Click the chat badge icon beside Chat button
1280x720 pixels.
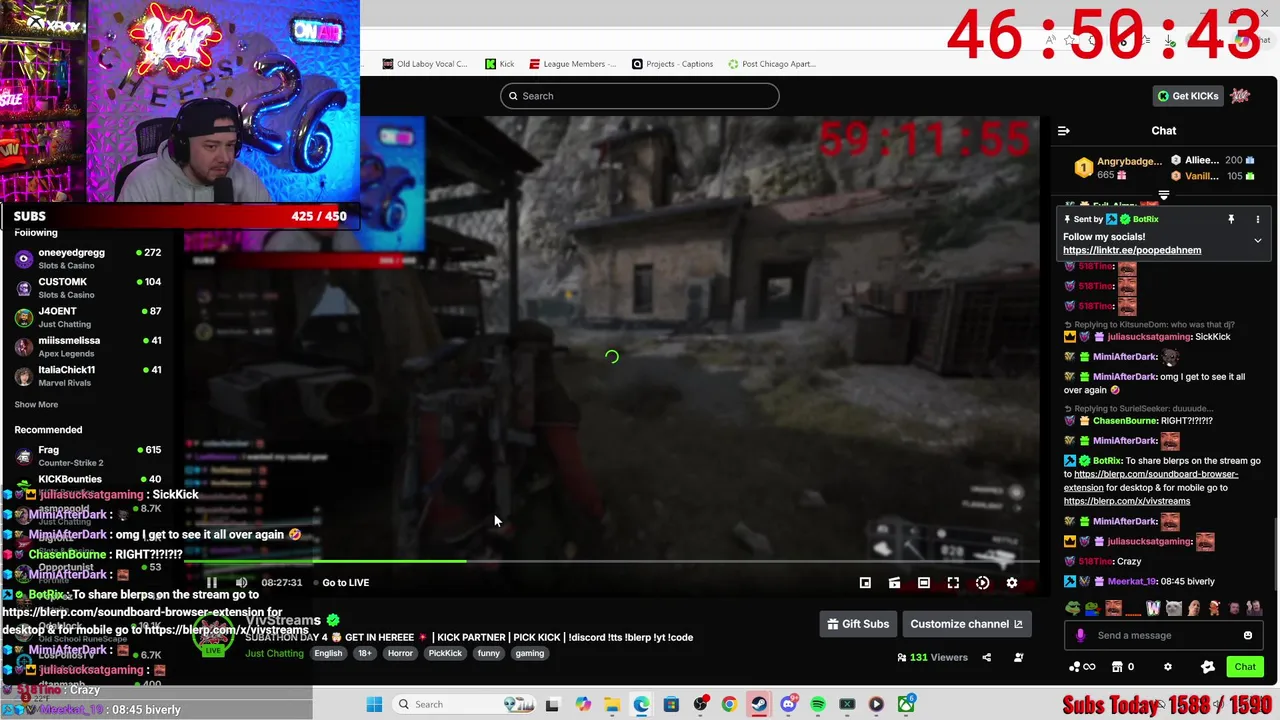[x=1207, y=667]
